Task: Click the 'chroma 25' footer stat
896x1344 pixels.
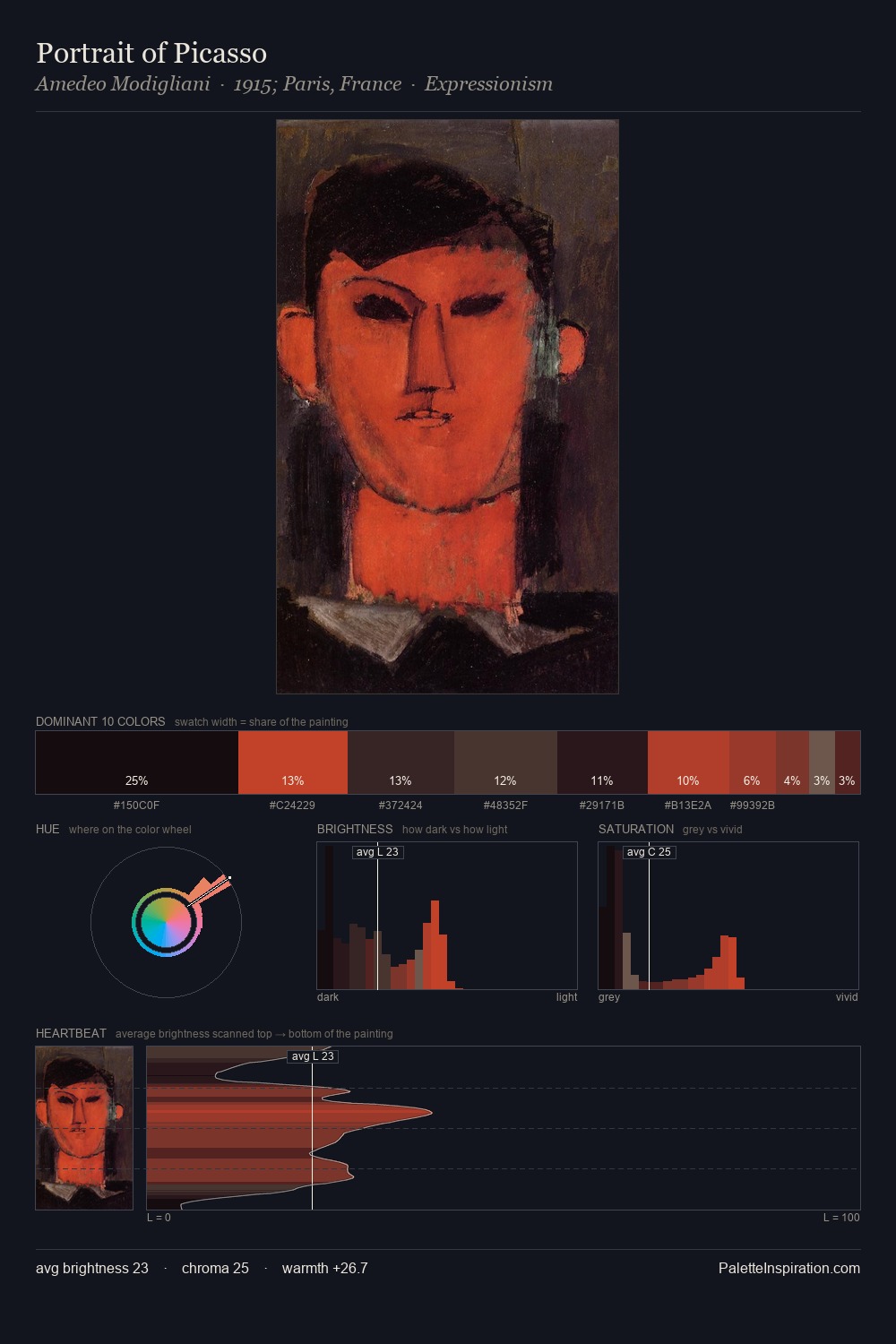Action: click(x=215, y=1268)
